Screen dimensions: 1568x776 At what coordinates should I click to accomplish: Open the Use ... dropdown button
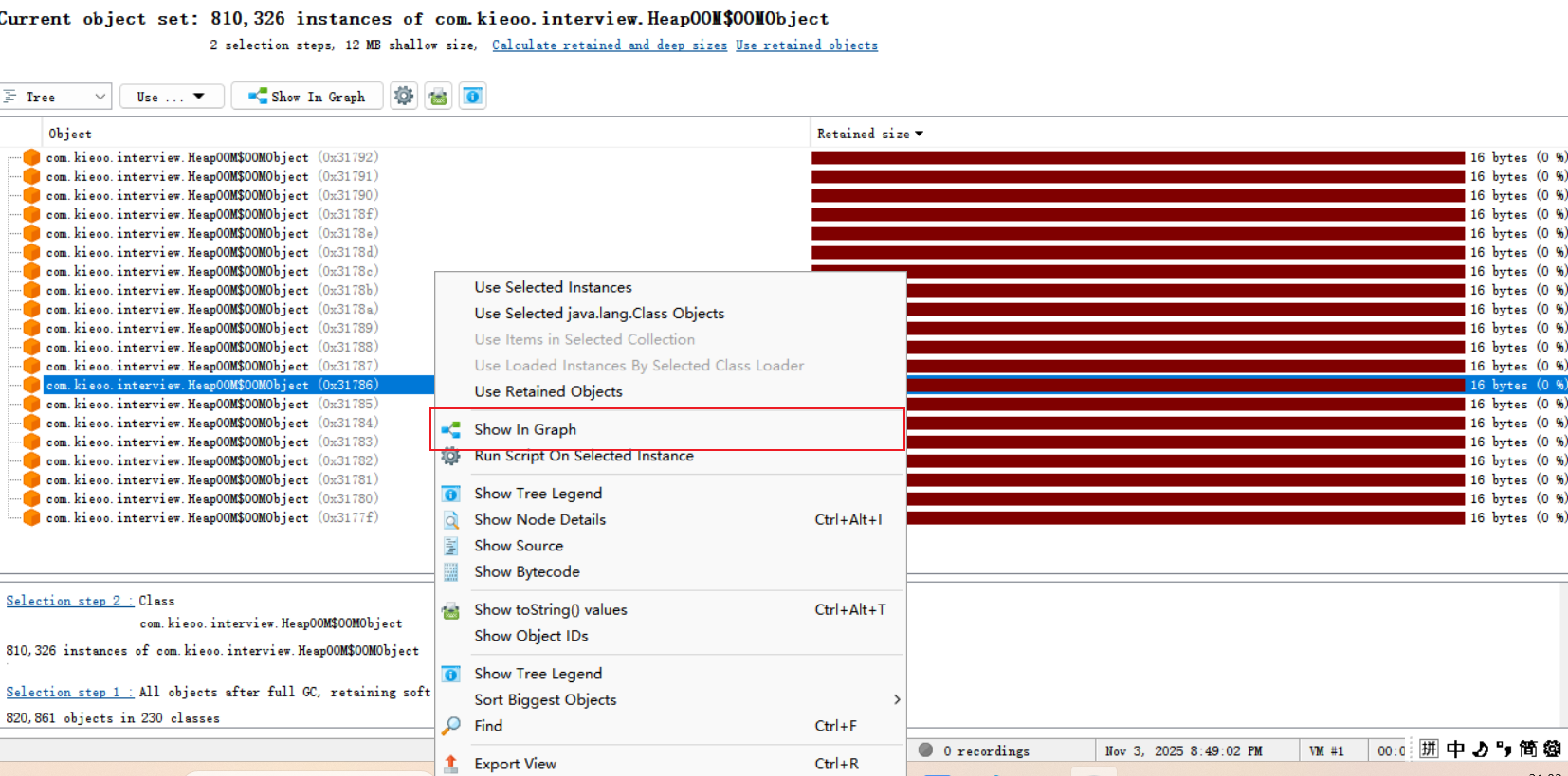172,97
